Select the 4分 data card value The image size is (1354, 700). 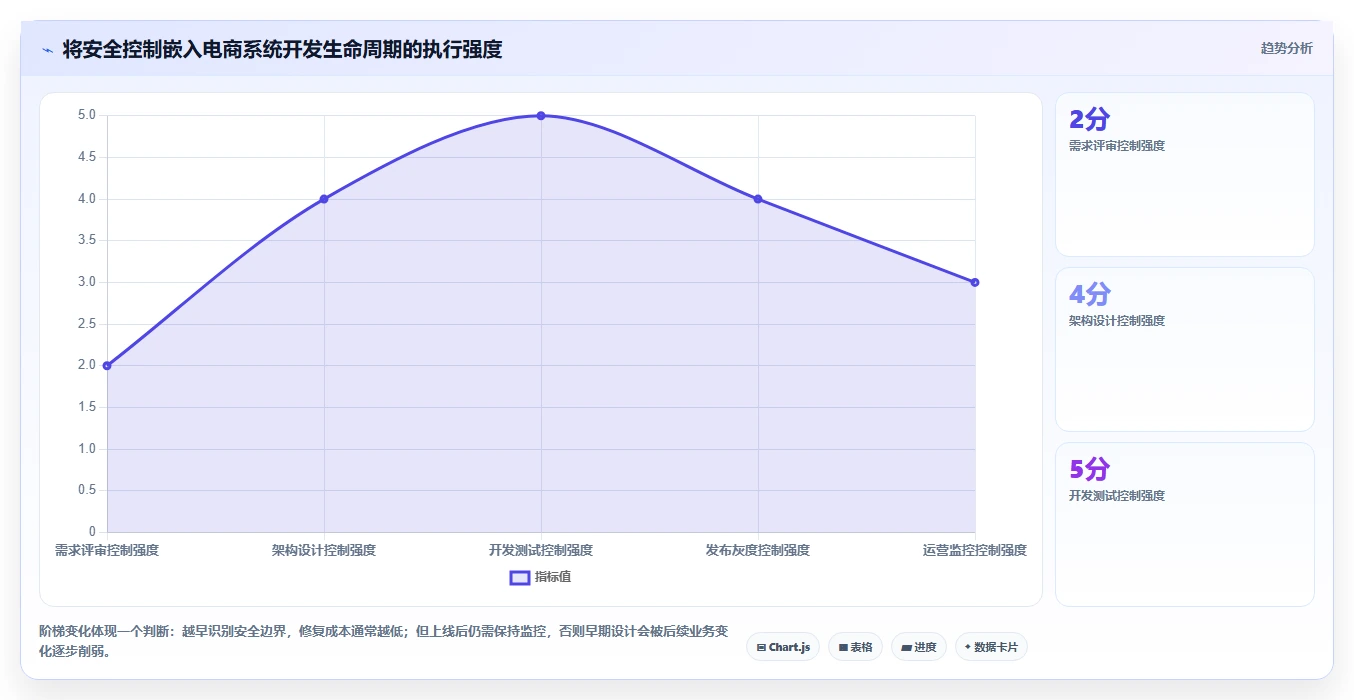coord(1089,295)
